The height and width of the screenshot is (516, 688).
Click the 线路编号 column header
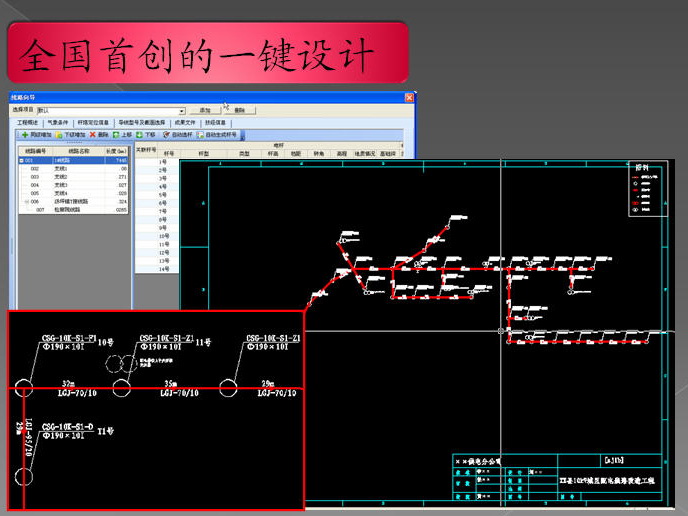[36, 151]
